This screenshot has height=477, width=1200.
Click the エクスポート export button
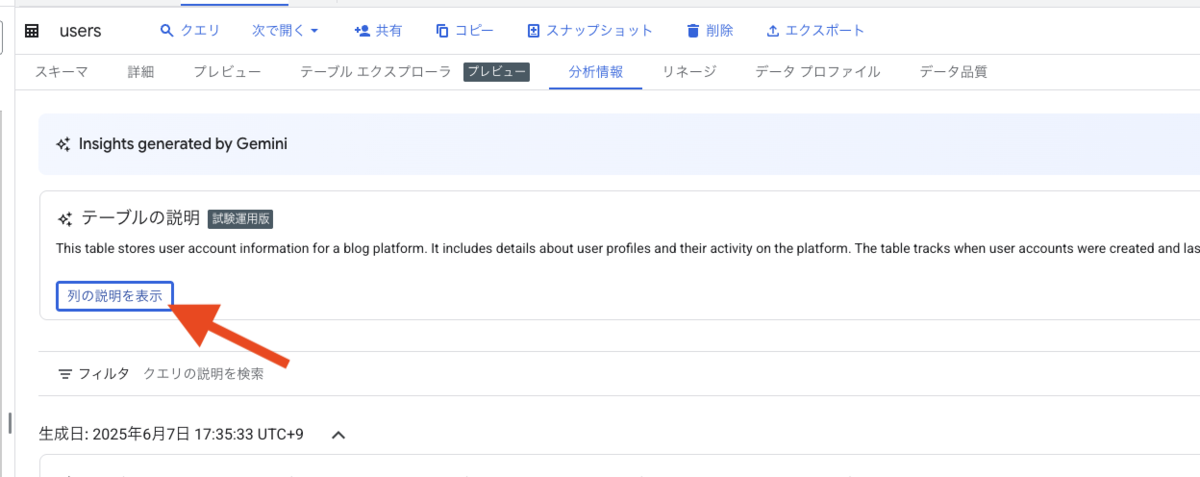815,31
